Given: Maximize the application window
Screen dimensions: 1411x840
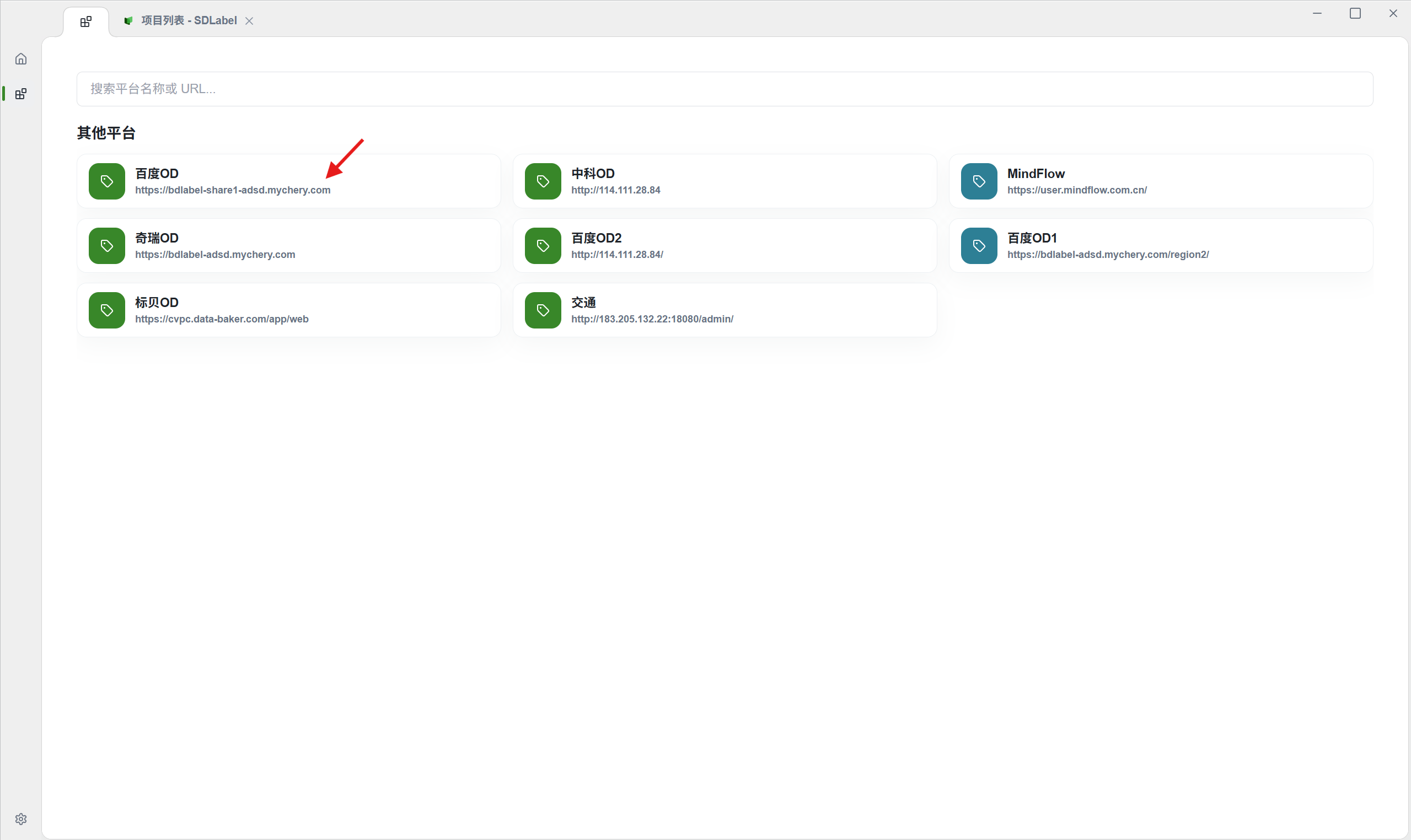Looking at the screenshot, I should click(x=1355, y=13).
